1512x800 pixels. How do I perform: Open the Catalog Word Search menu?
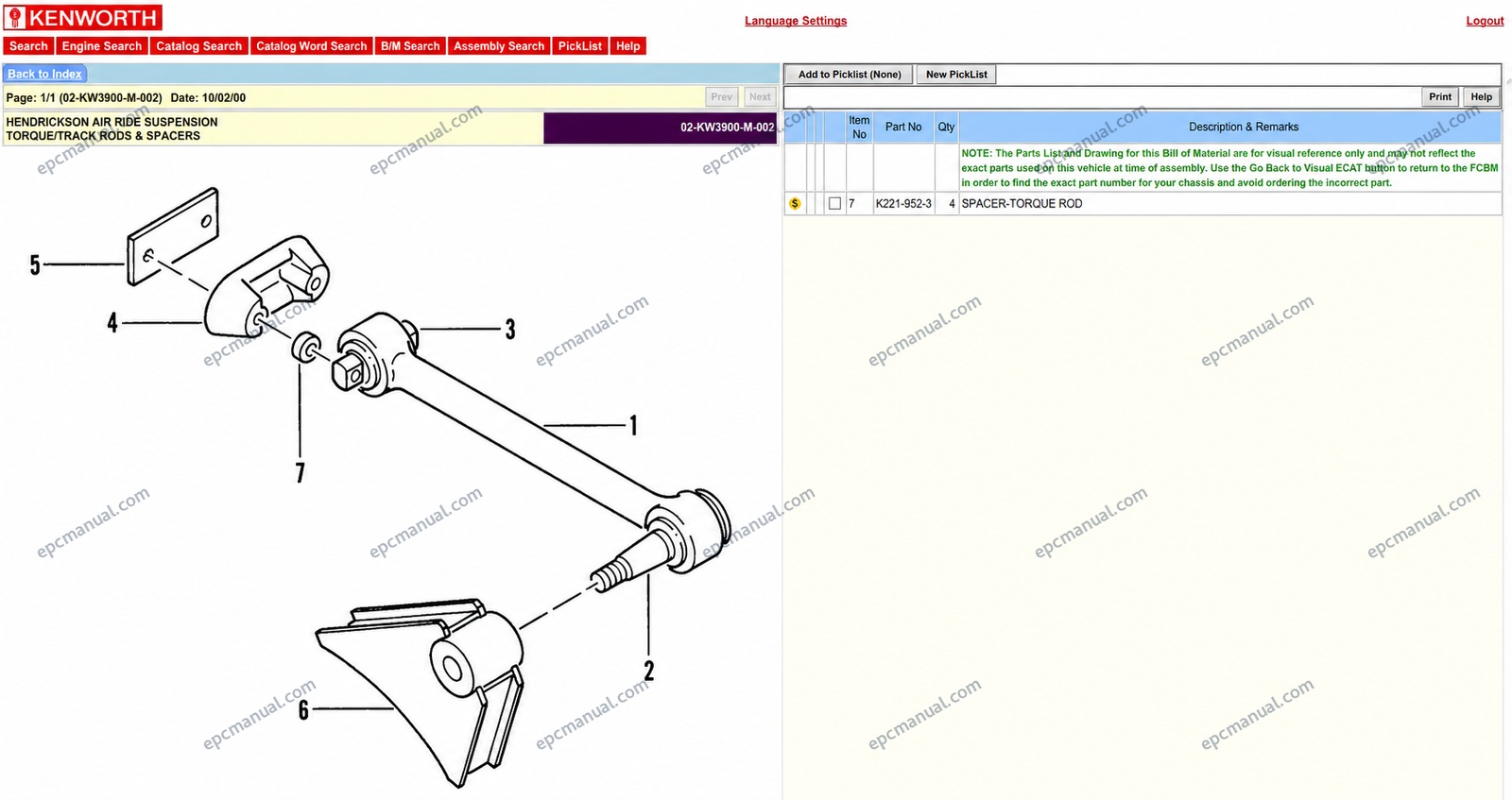(311, 46)
